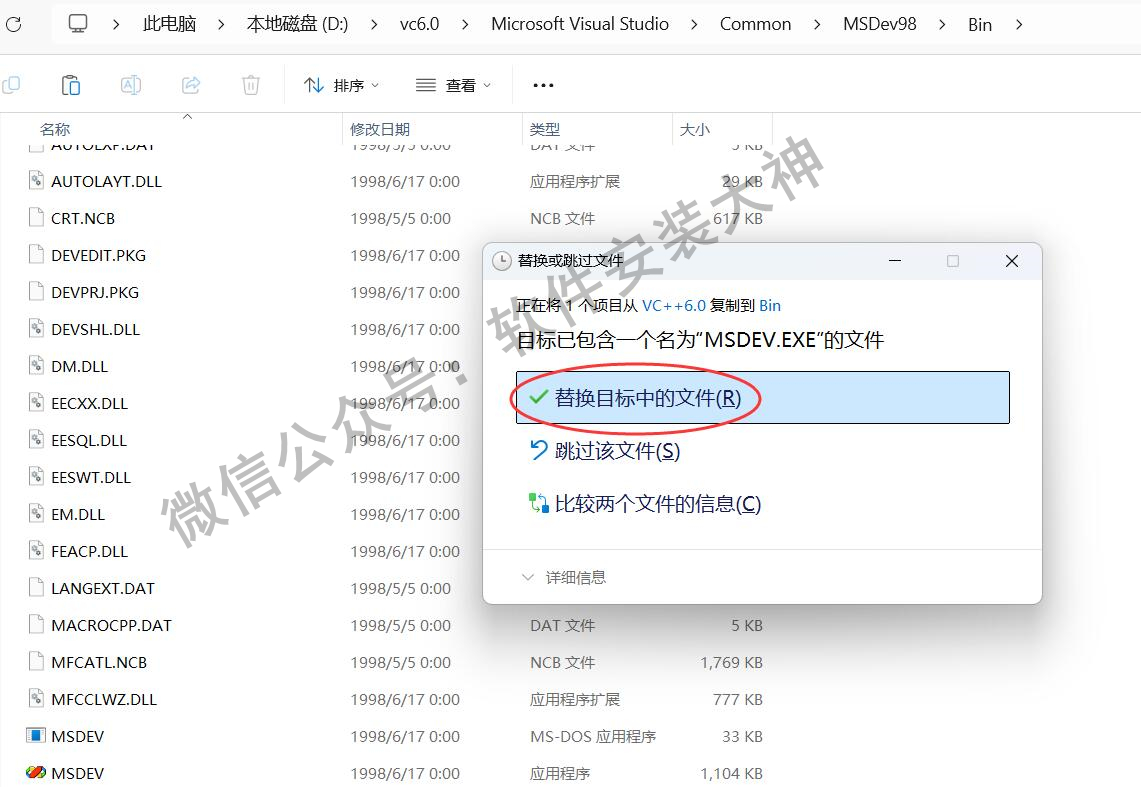The width and height of the screenshot is (1141, 787).
Task: Click the MFCCLWZ.DLL file icon
Action: pos(36,699)
